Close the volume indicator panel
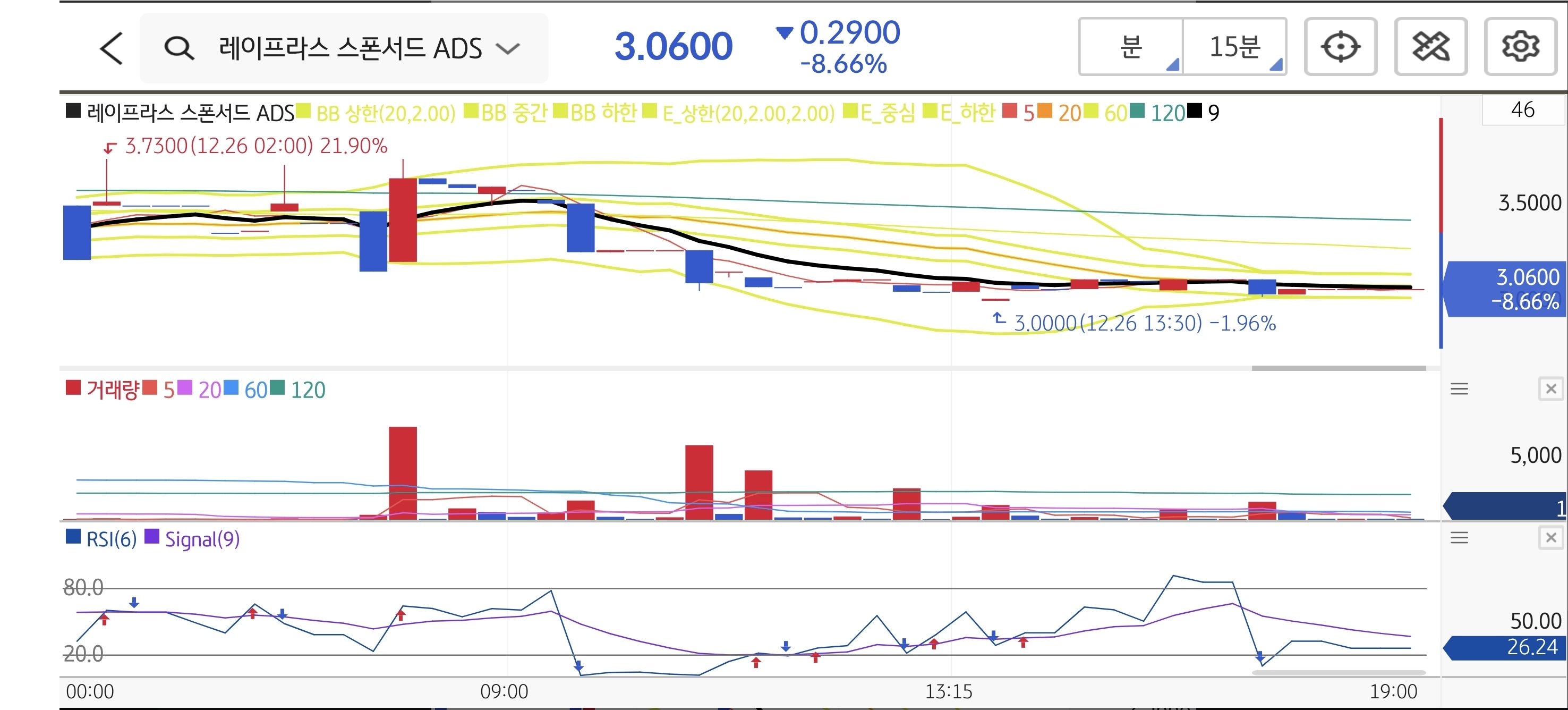1568x710 pixels. (x=1550, y=388)
